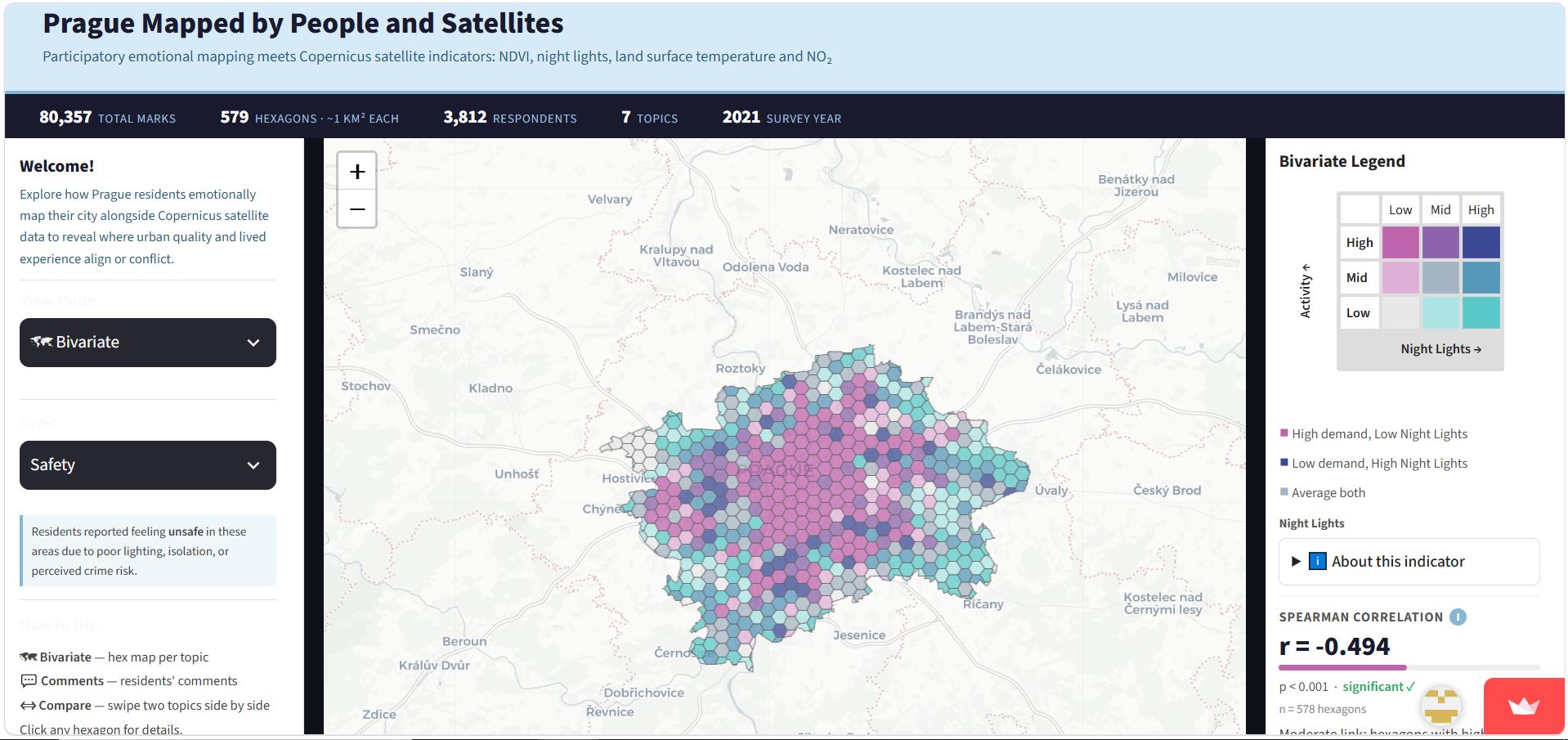Image resolution: width=1568 pixels, height=740 pixels.
Task: Select Low activity, High night lights swatch
Action: [1481, 312]
